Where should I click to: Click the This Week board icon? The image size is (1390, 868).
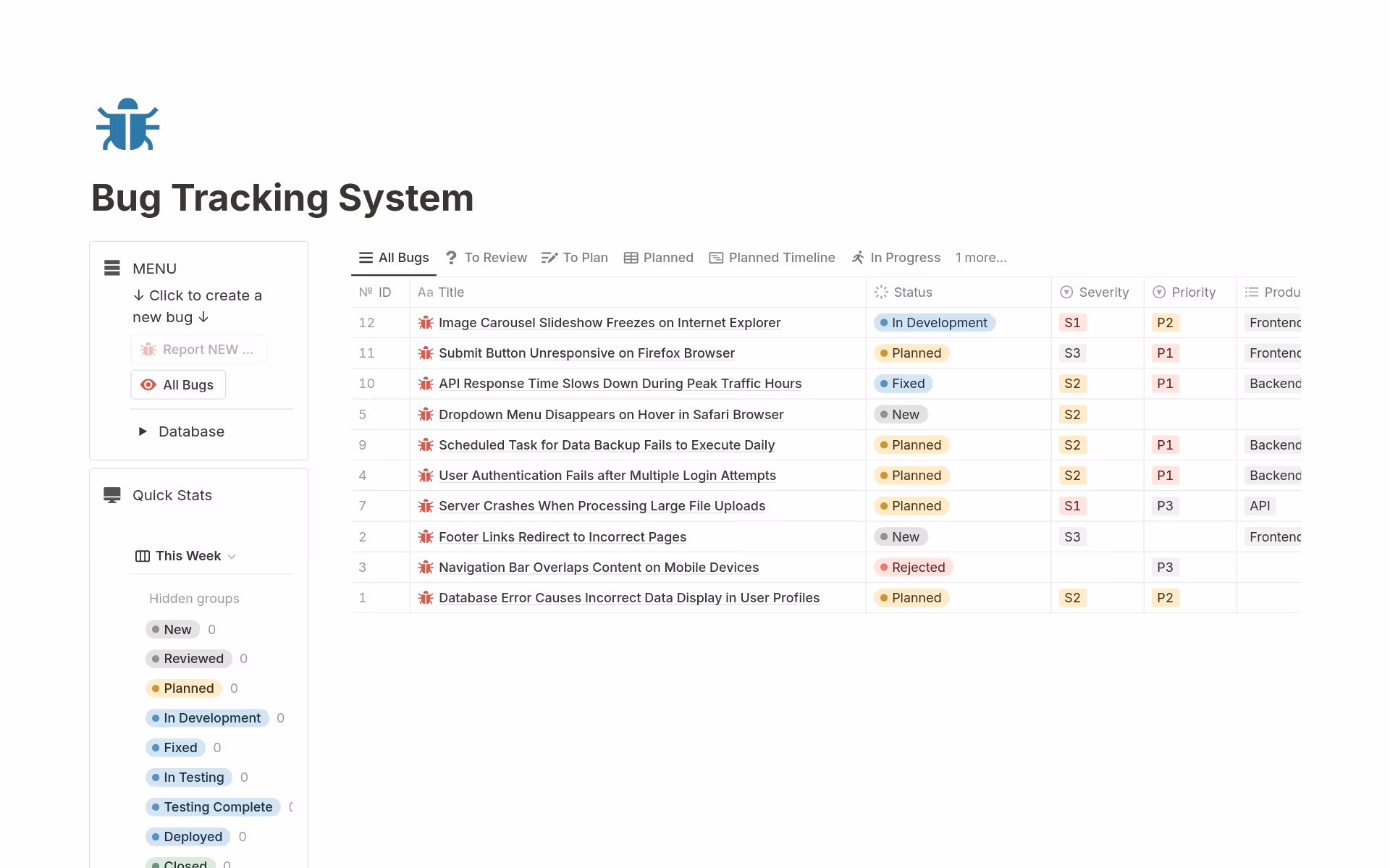point(143,556)
